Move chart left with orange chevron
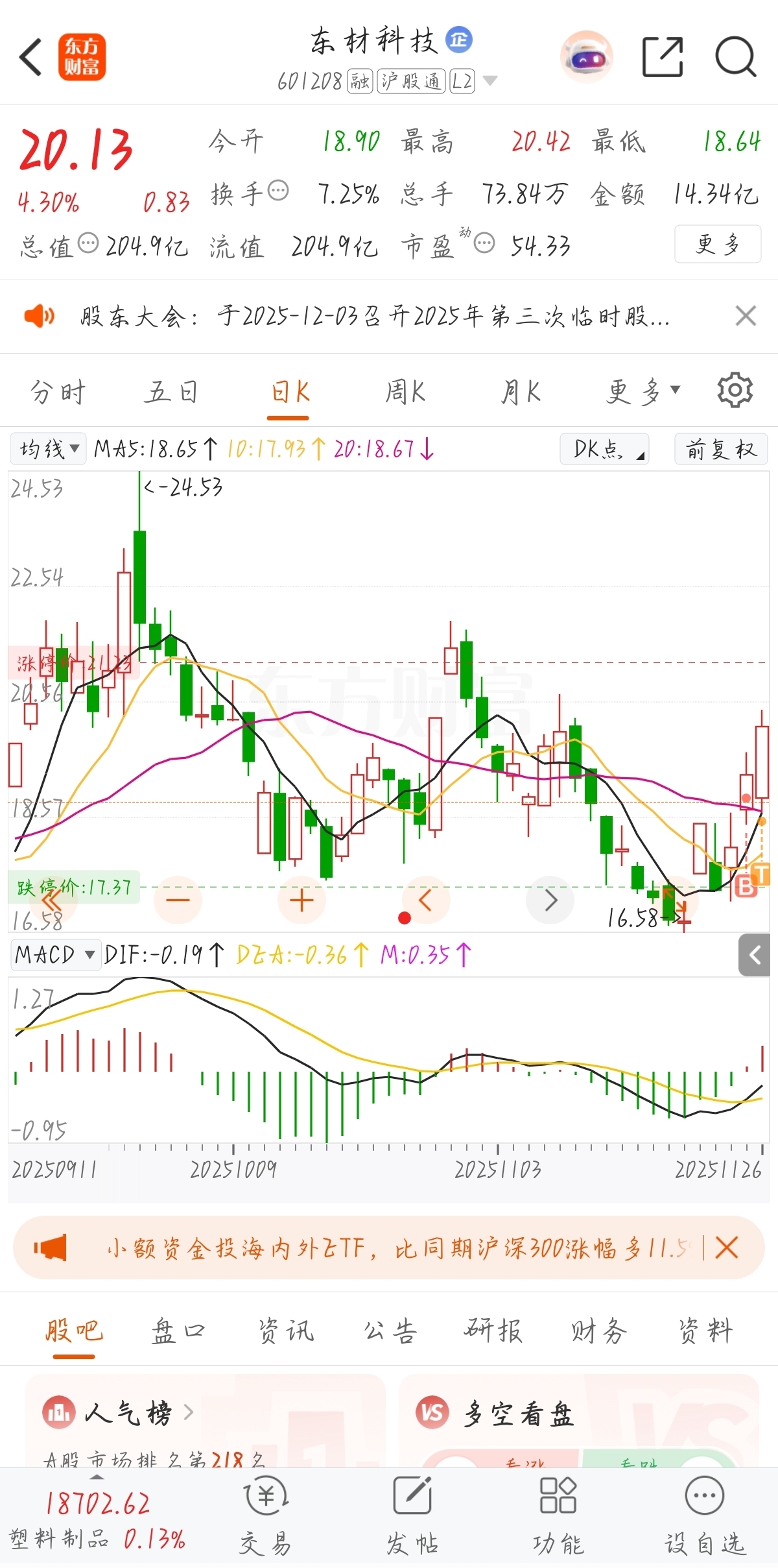 pos(425,900)
